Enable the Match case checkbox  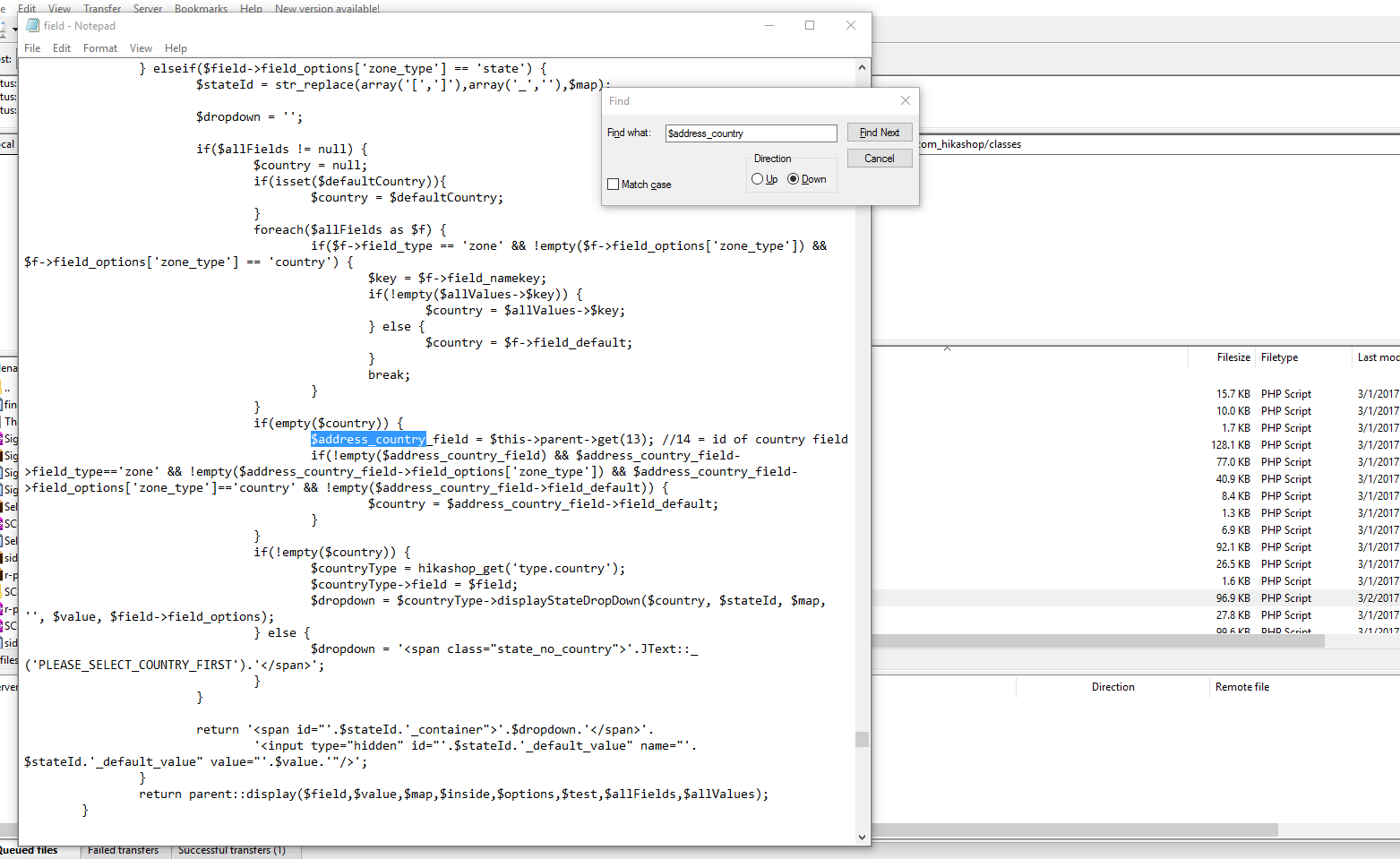614,185
